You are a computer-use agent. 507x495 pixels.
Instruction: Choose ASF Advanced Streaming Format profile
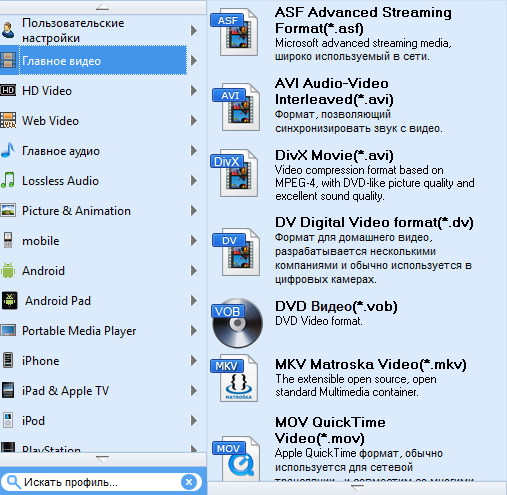[357, 34]
